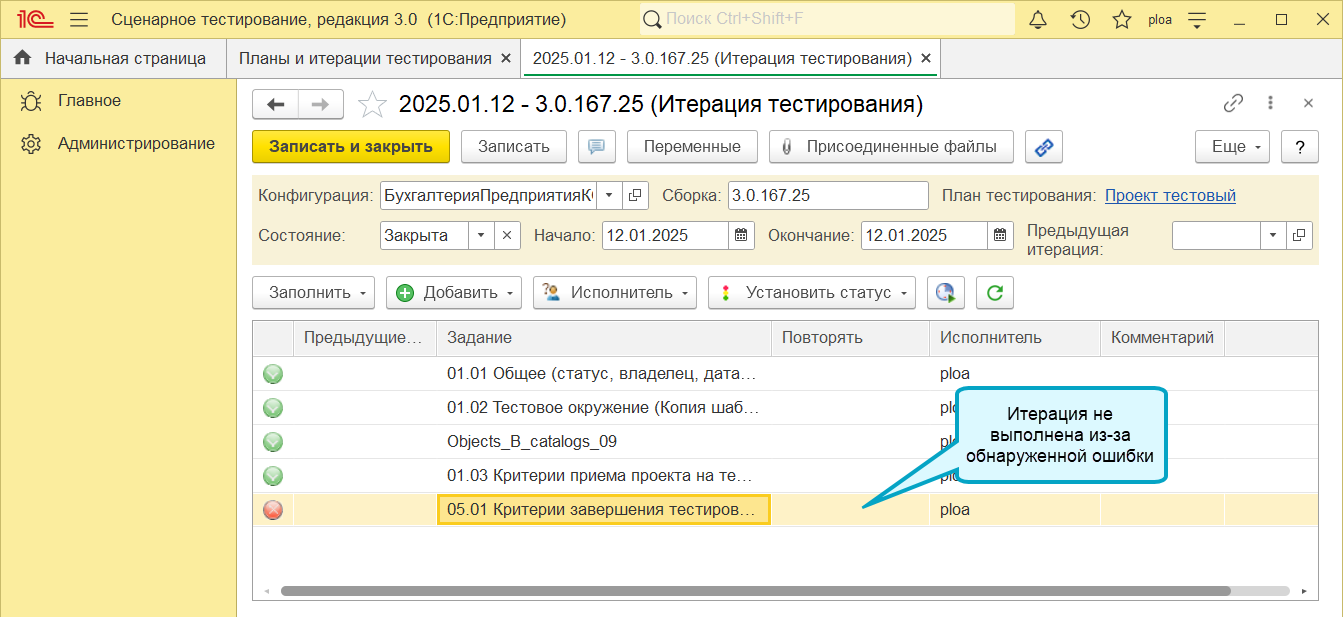Click the notifications bell icon

[1038, 19]
